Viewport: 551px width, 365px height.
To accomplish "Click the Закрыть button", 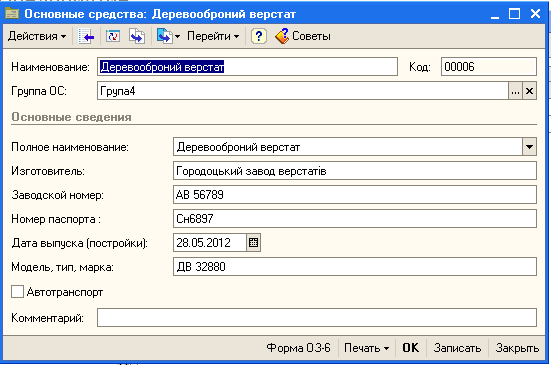I will (x=517, y=348).
